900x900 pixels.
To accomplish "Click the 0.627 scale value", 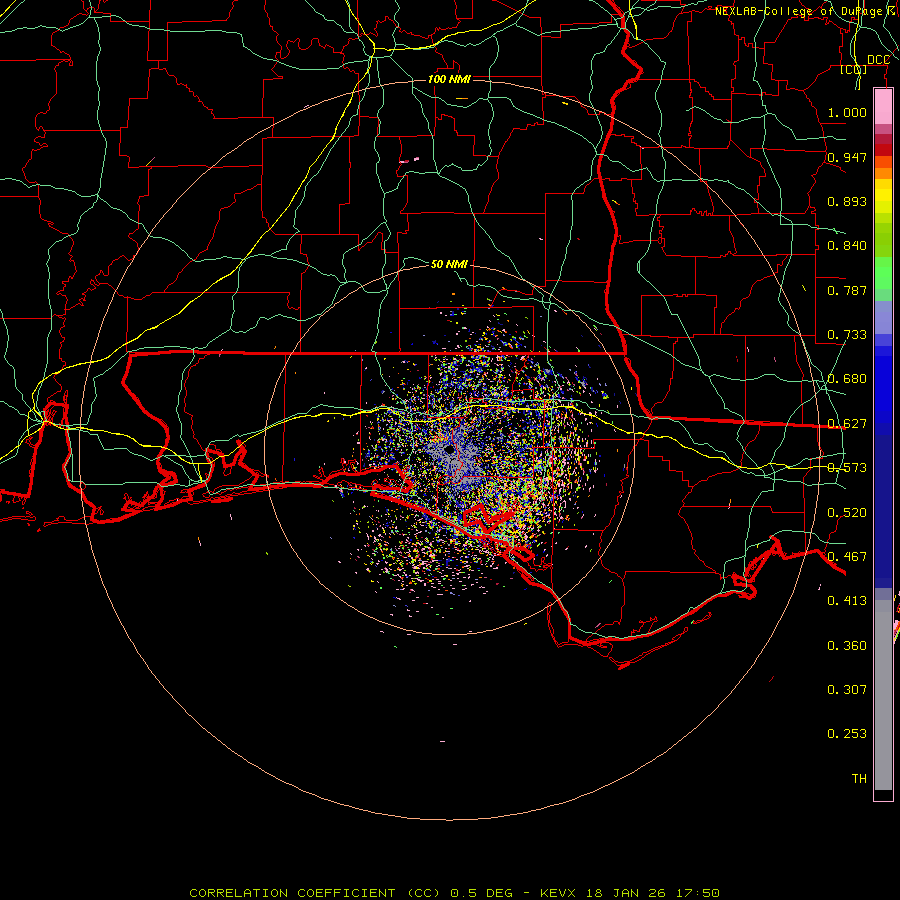I will 847,423.
